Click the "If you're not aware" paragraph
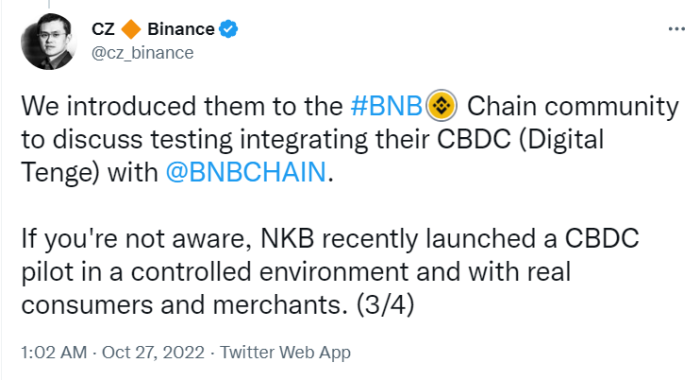This screenshot has height=380, width=700. 330,271
